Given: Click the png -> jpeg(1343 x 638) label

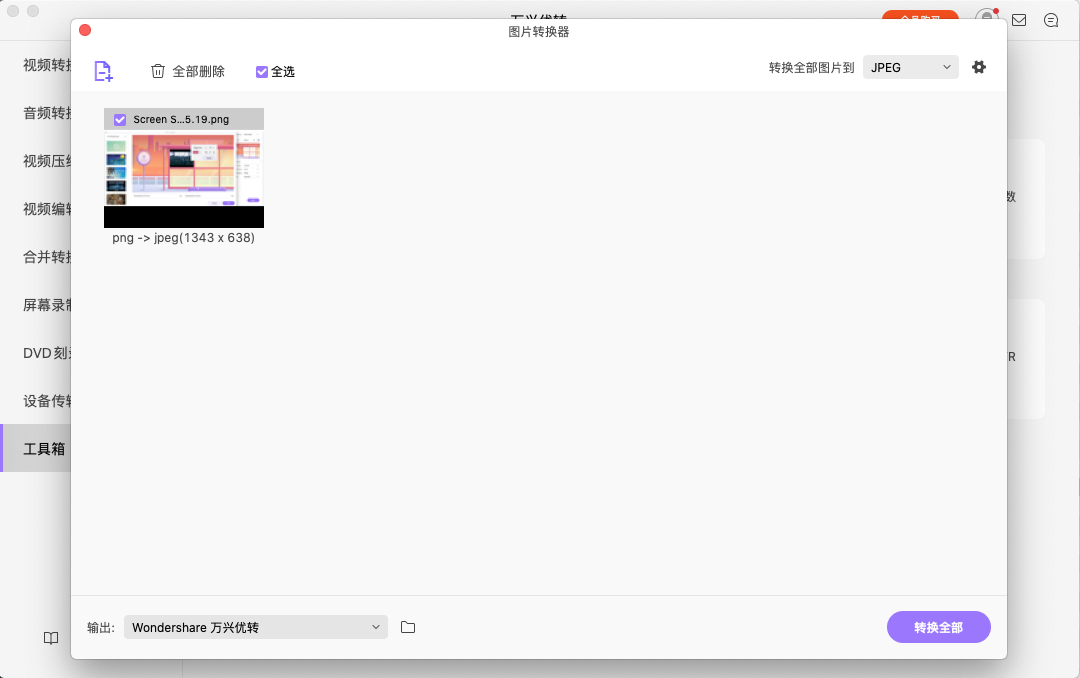Looking at the screenshot, I should click(183, 238).
